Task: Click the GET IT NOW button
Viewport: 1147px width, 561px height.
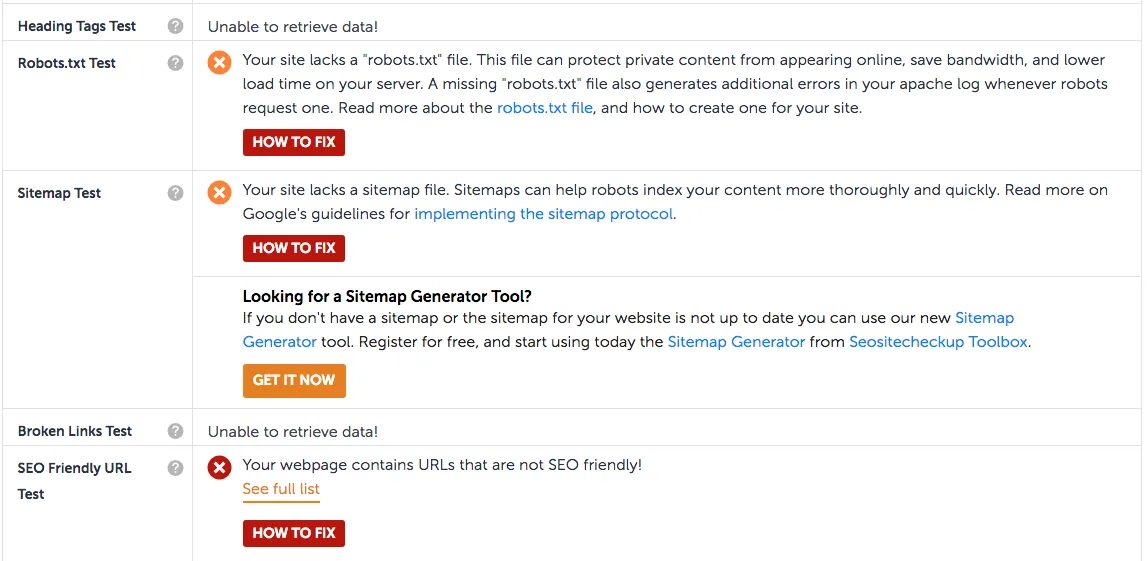Action: (294, 380)
